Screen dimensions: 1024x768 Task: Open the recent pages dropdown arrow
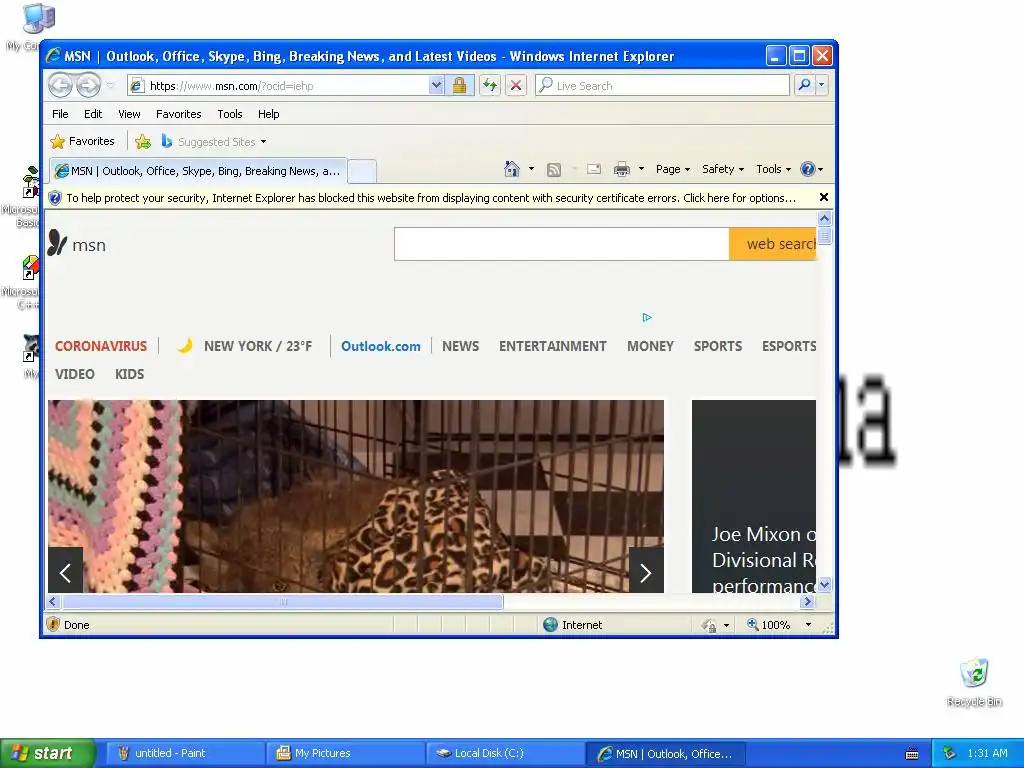(110, 86)
